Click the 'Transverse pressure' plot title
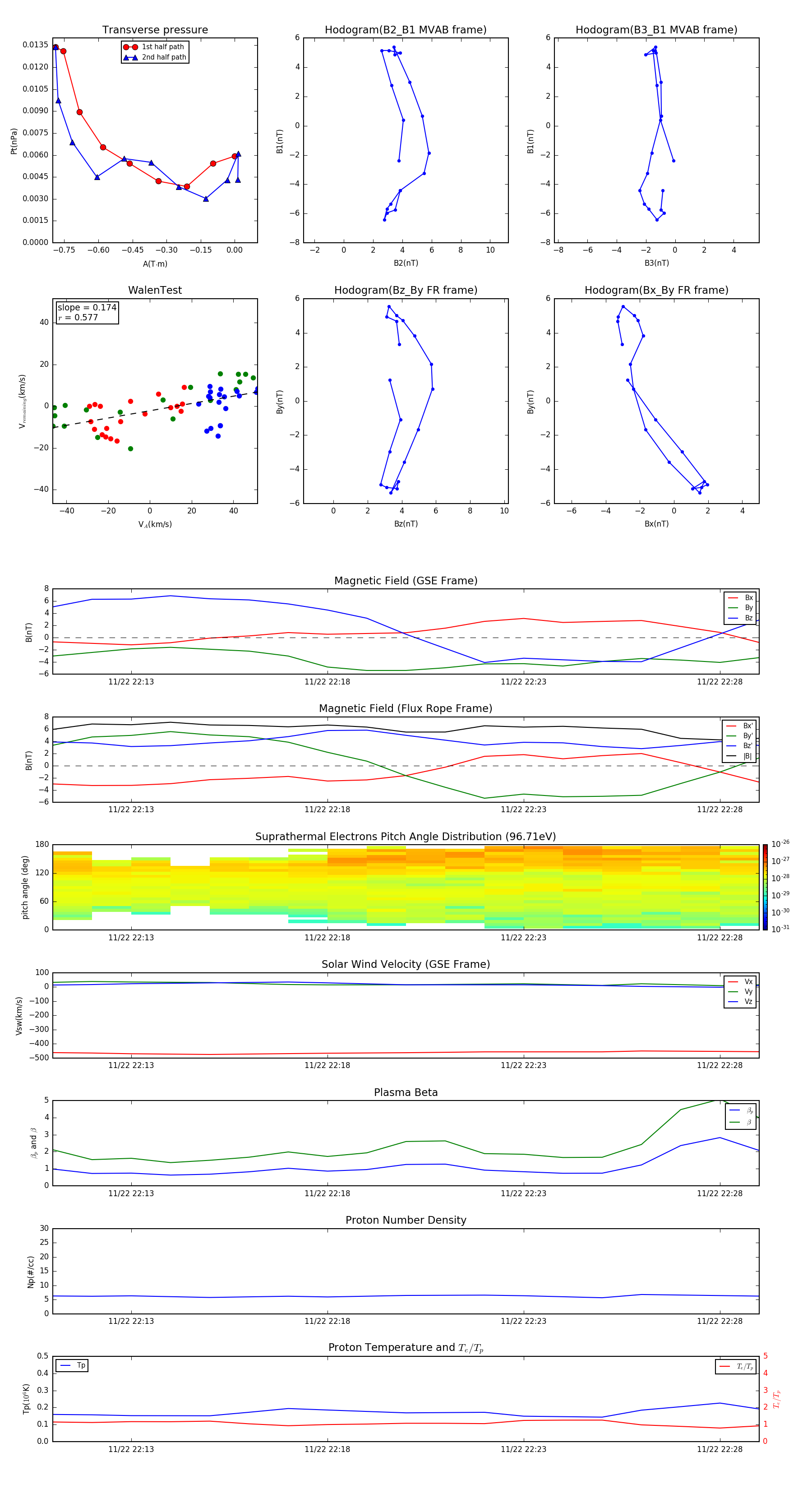This screenshot has width=812, height=1489. [155, 30]
